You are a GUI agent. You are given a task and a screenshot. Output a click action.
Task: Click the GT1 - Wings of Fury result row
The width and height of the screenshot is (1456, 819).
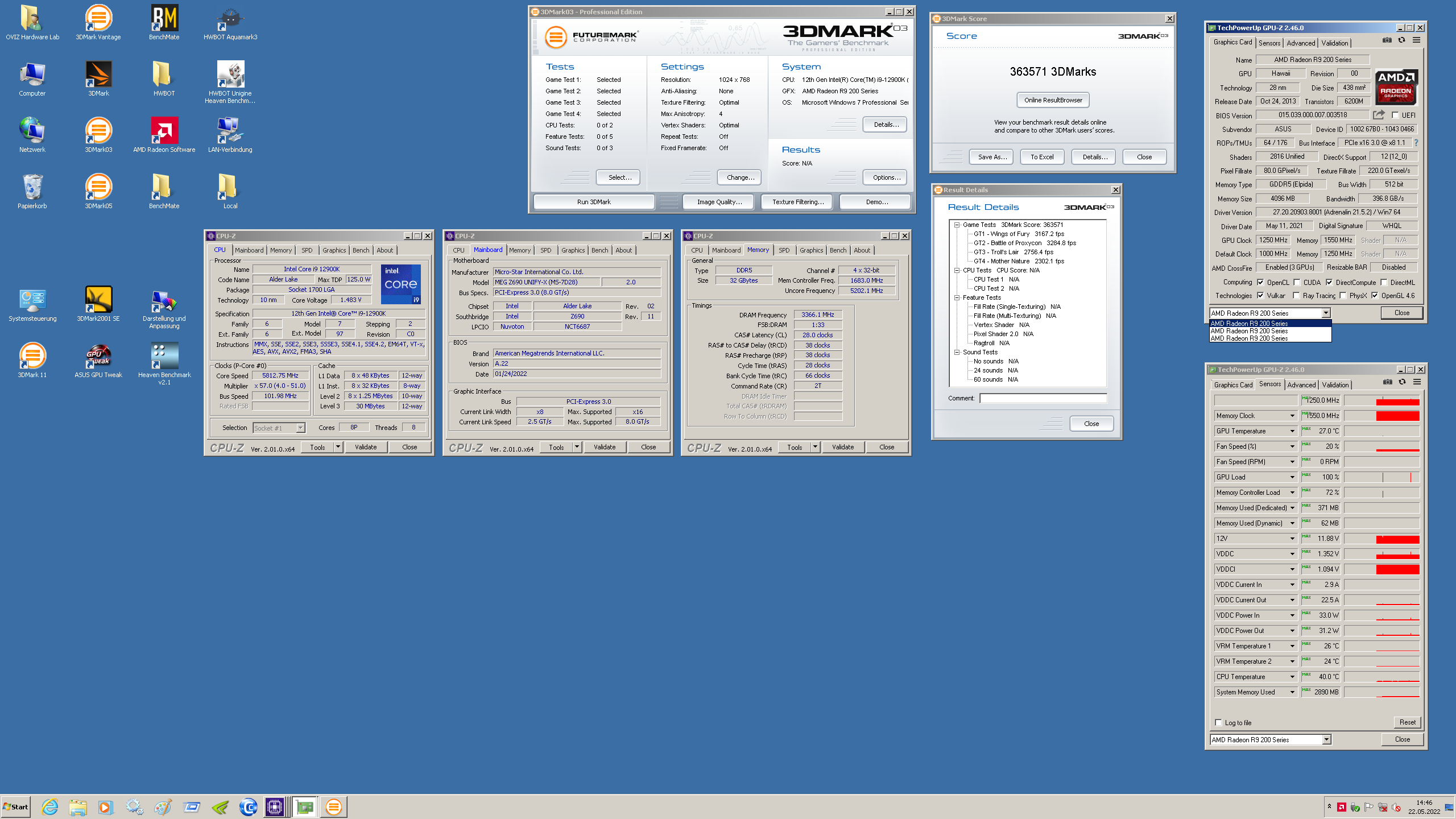[1018, 234]
